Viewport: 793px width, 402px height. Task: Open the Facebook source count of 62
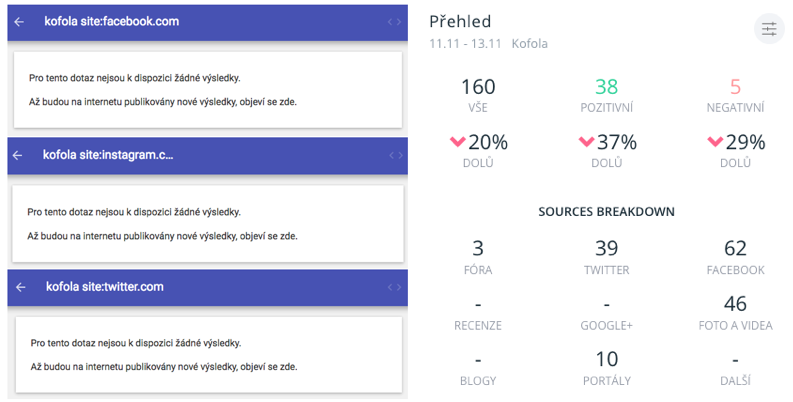735,249
